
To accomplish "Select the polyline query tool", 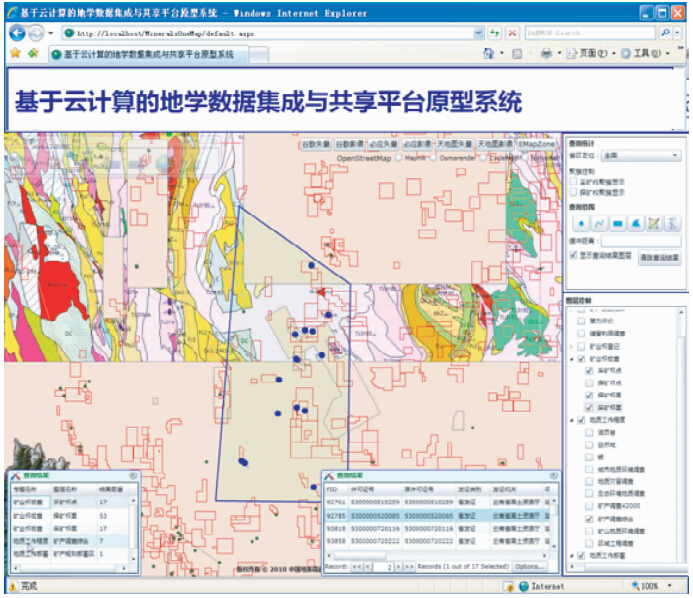I will (600, 222).
